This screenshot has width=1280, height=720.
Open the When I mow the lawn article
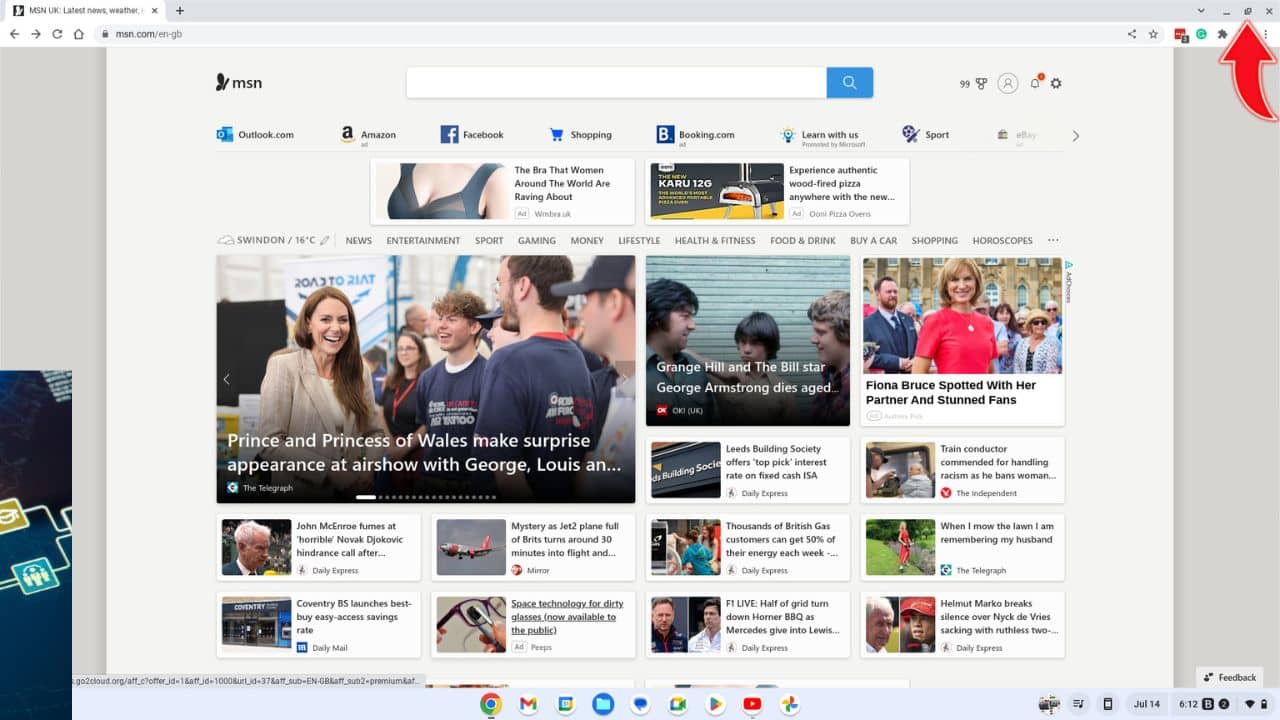click(x=963, y=547)
